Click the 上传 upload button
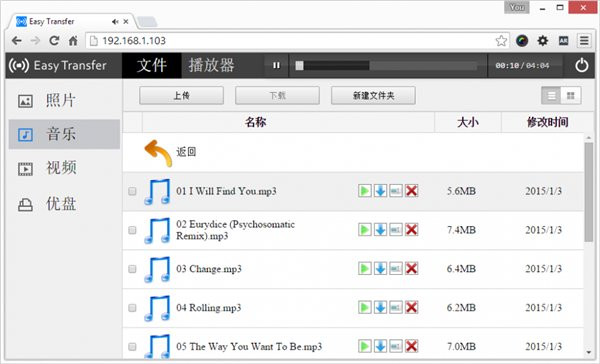This screenshot has width=600, height=364. (181, 95)
